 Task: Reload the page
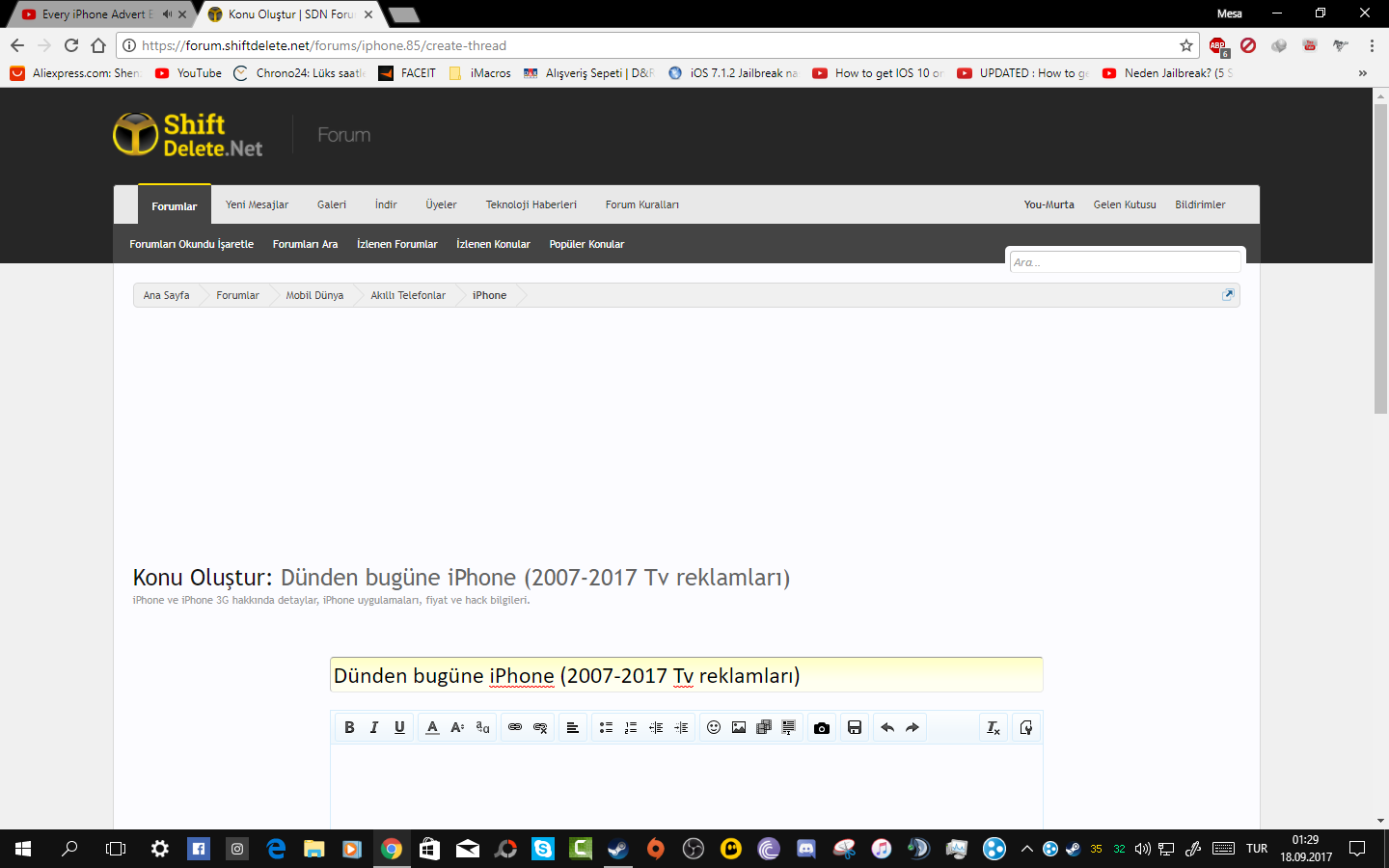(71, 45)
